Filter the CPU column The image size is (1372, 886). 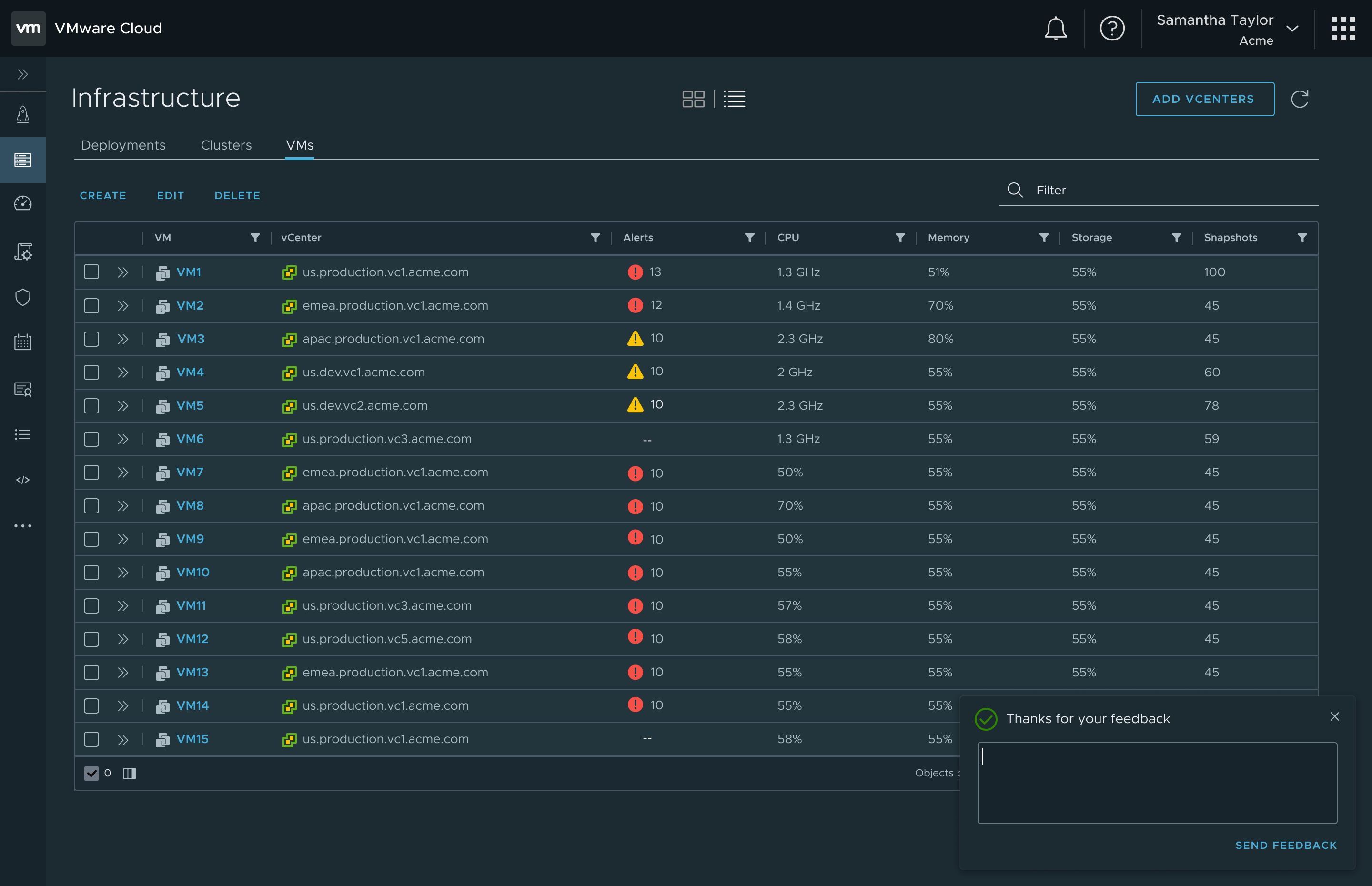(x=900, y=238)
